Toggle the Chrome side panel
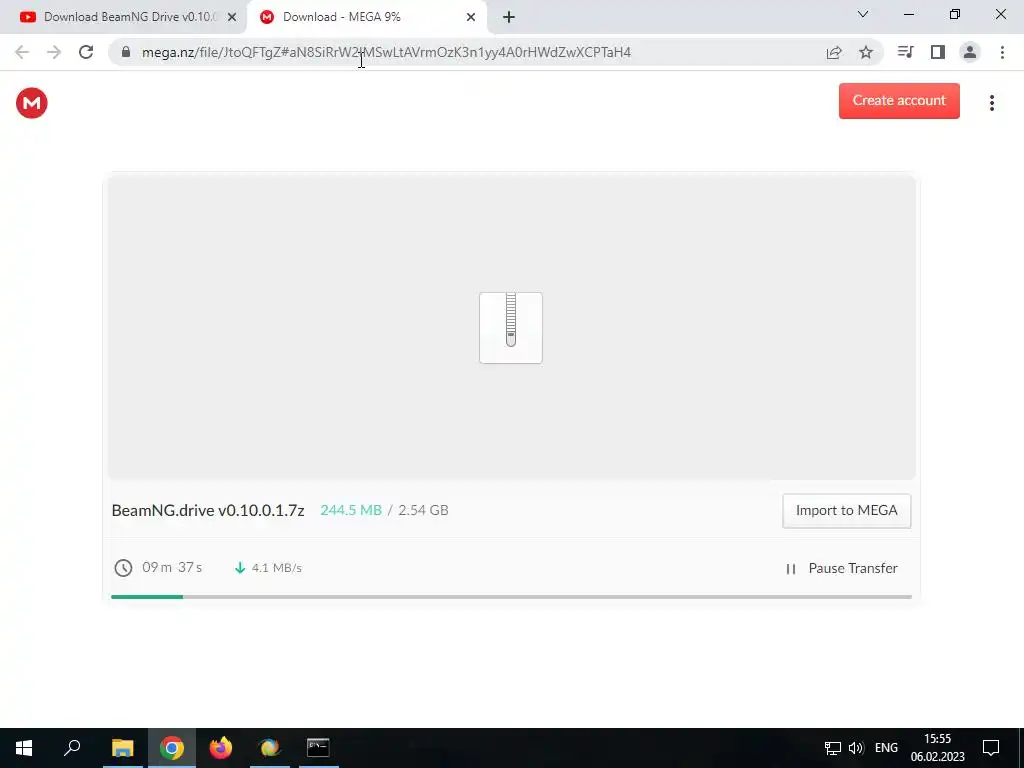 [x=938, y=52]
